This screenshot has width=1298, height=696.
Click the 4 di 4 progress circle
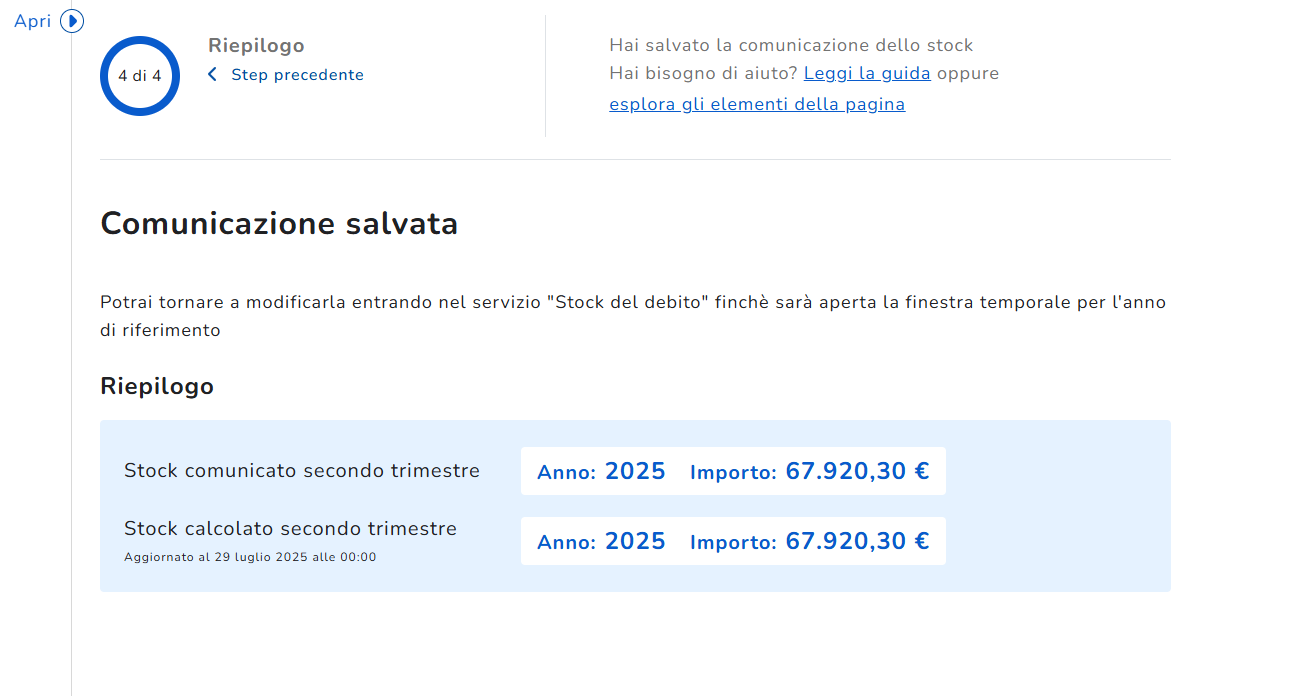(140, 76)
